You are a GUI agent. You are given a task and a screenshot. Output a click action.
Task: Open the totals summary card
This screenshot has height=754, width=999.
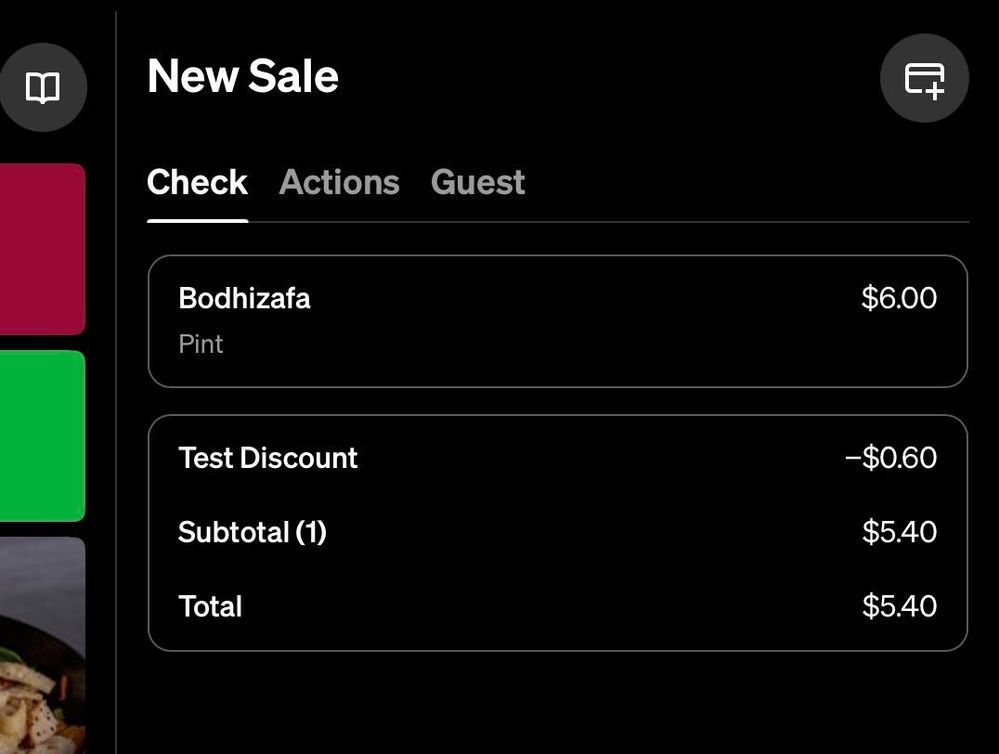(557, 533)
